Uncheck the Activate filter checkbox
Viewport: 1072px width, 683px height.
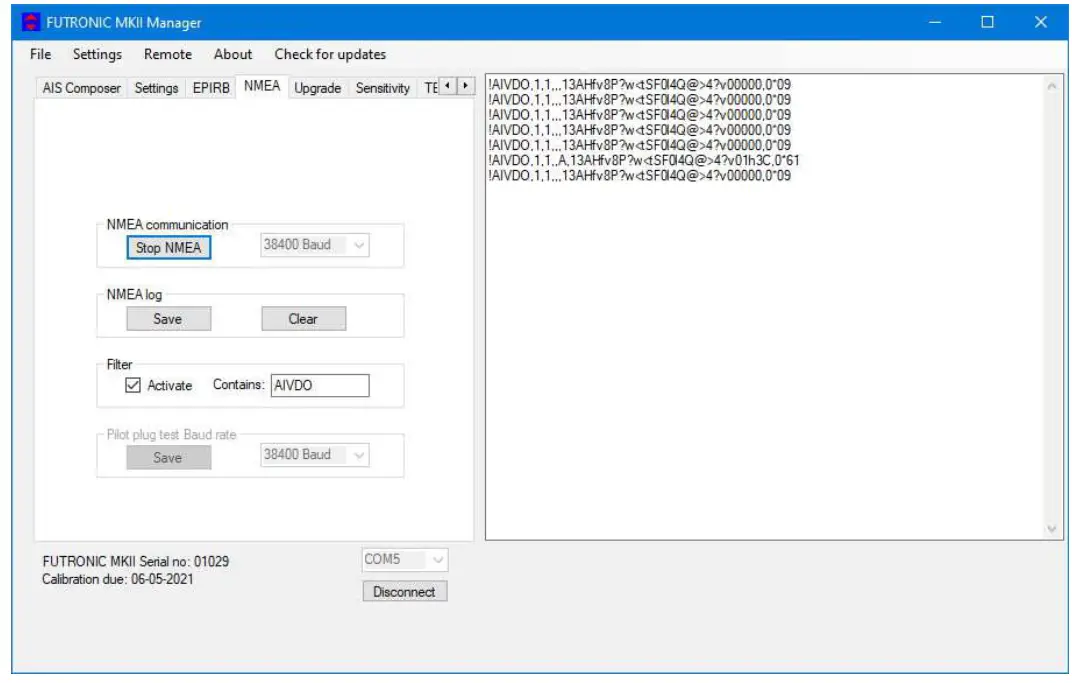click(133, 385)
